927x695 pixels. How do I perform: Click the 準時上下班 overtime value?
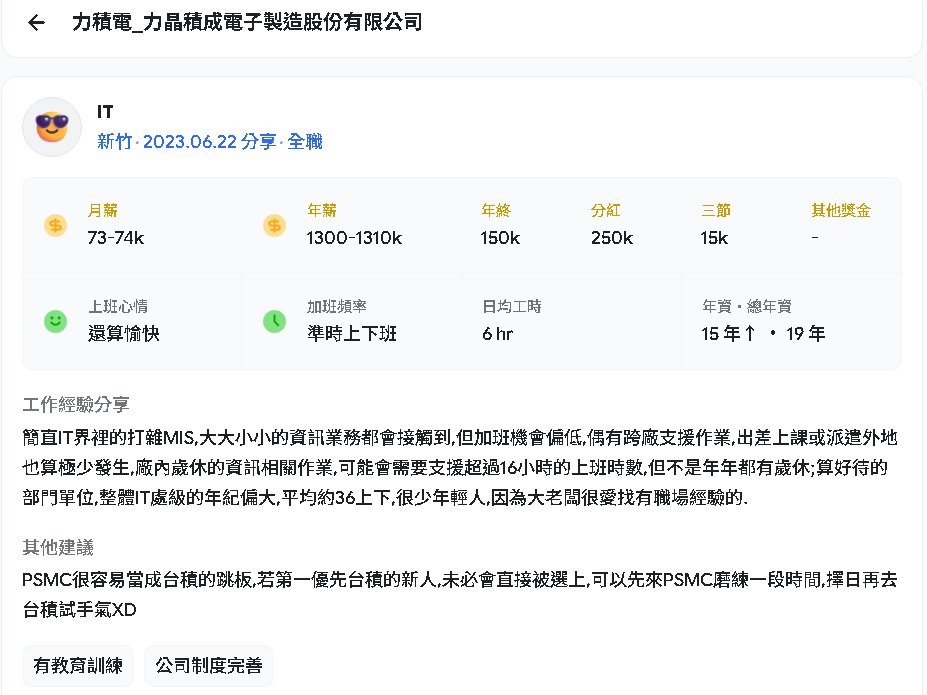[352, 334]
